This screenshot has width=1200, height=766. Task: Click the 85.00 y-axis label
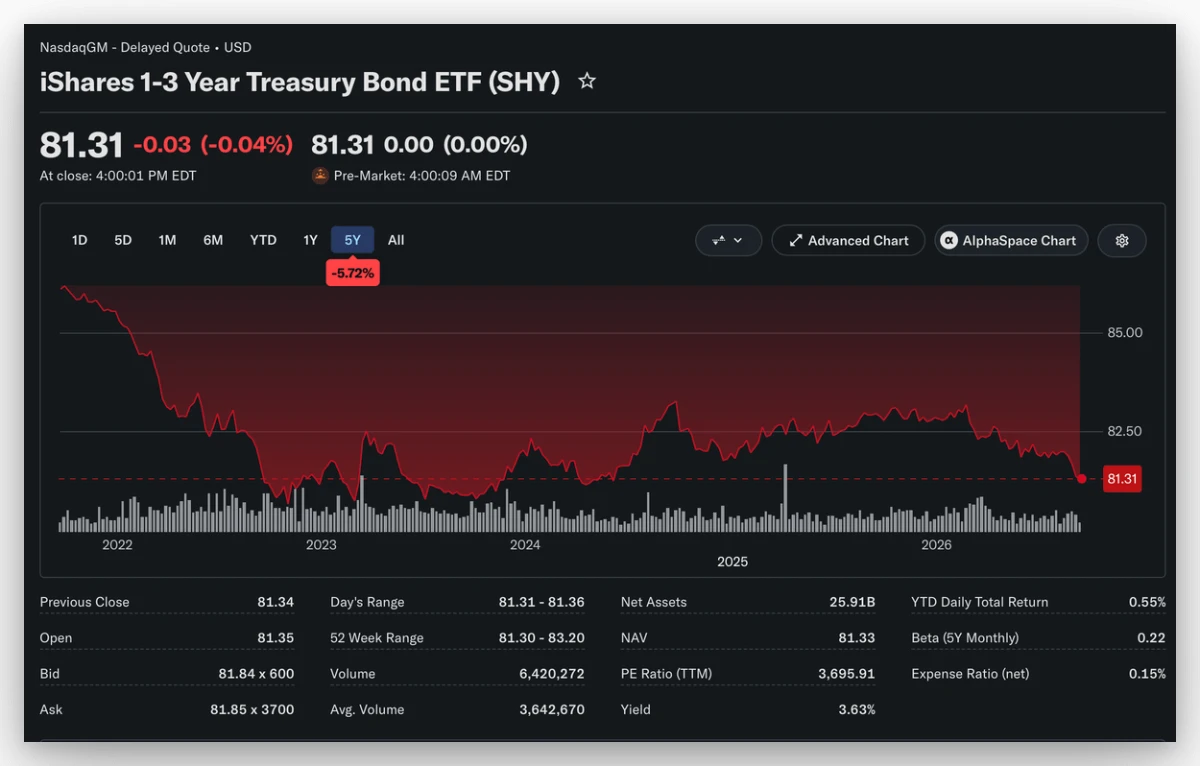coord(1124,332)
